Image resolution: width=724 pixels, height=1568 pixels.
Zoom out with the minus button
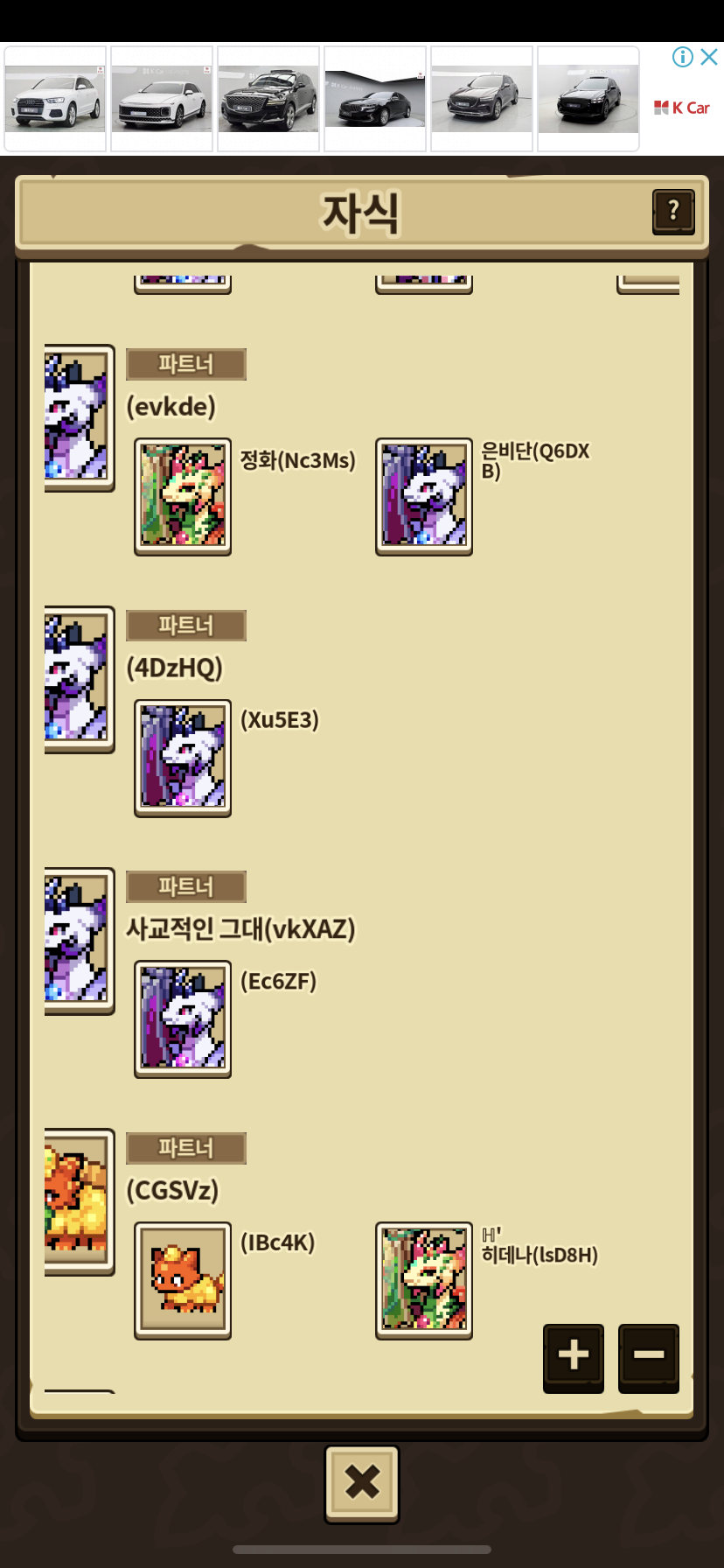click(x=649, y=1357)
